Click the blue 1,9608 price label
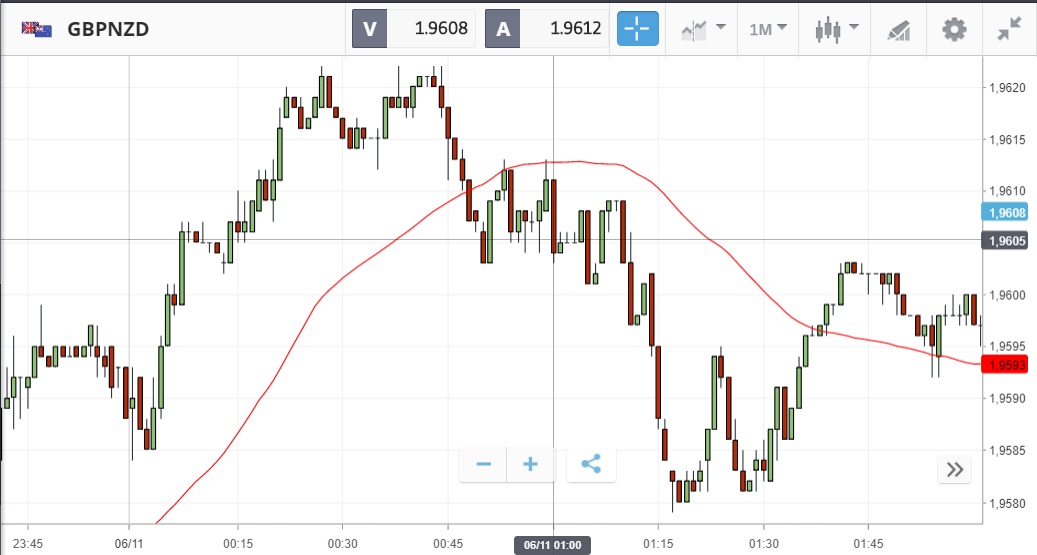The image size is (1037, 555). 1009,212
